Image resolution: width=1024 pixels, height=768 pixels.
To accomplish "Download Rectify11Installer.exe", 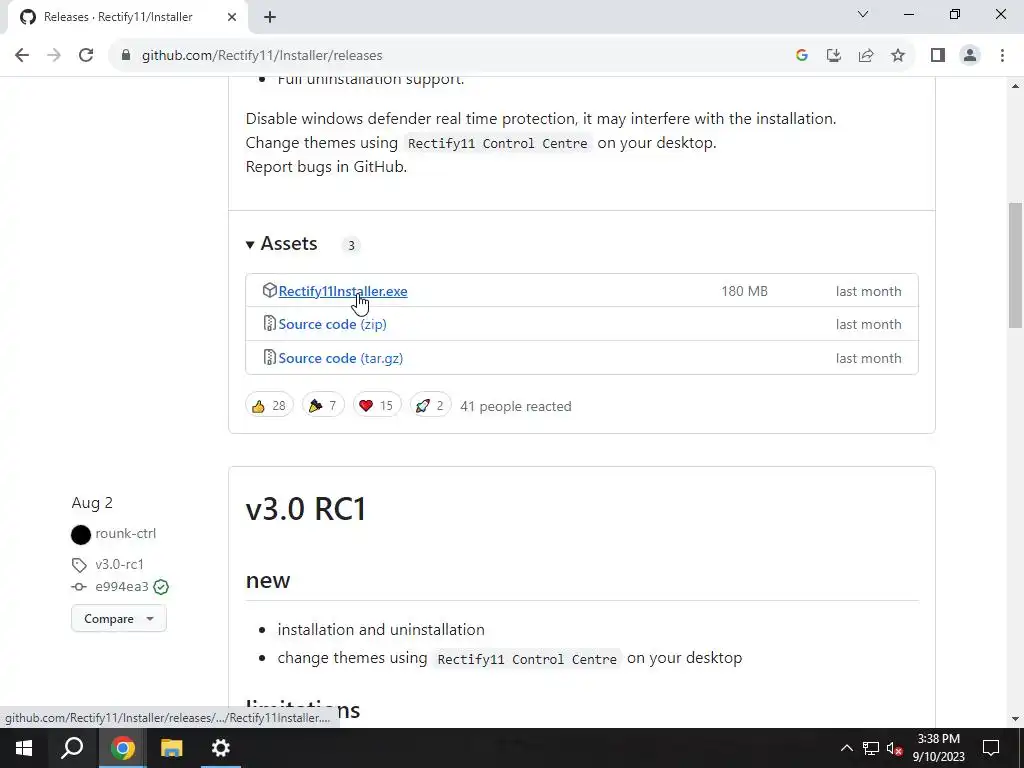I will 343,291.
